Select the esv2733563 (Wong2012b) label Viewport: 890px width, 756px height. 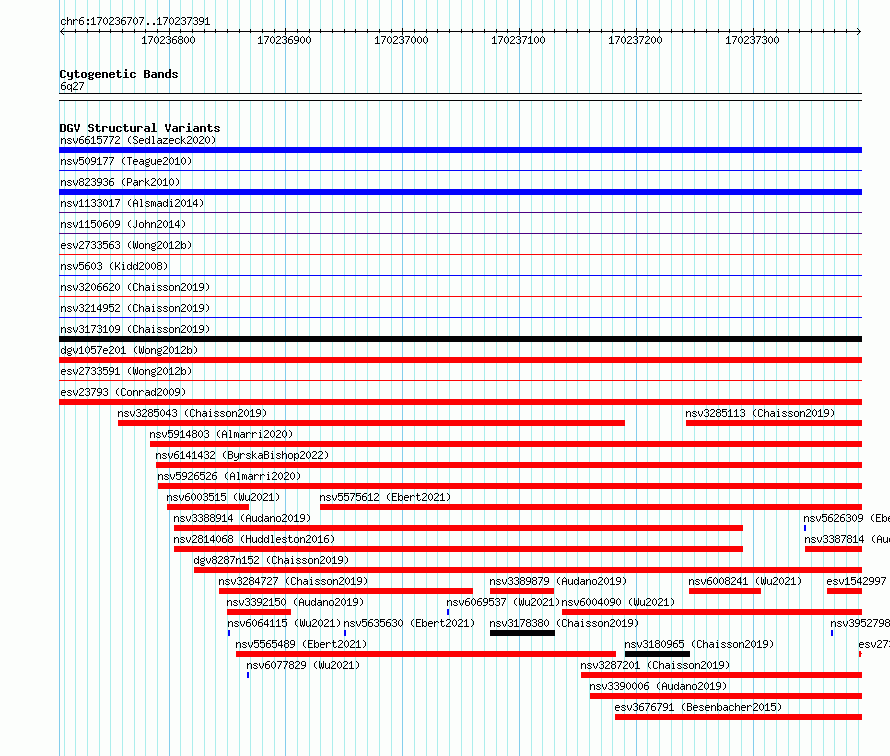pos(126,245)
